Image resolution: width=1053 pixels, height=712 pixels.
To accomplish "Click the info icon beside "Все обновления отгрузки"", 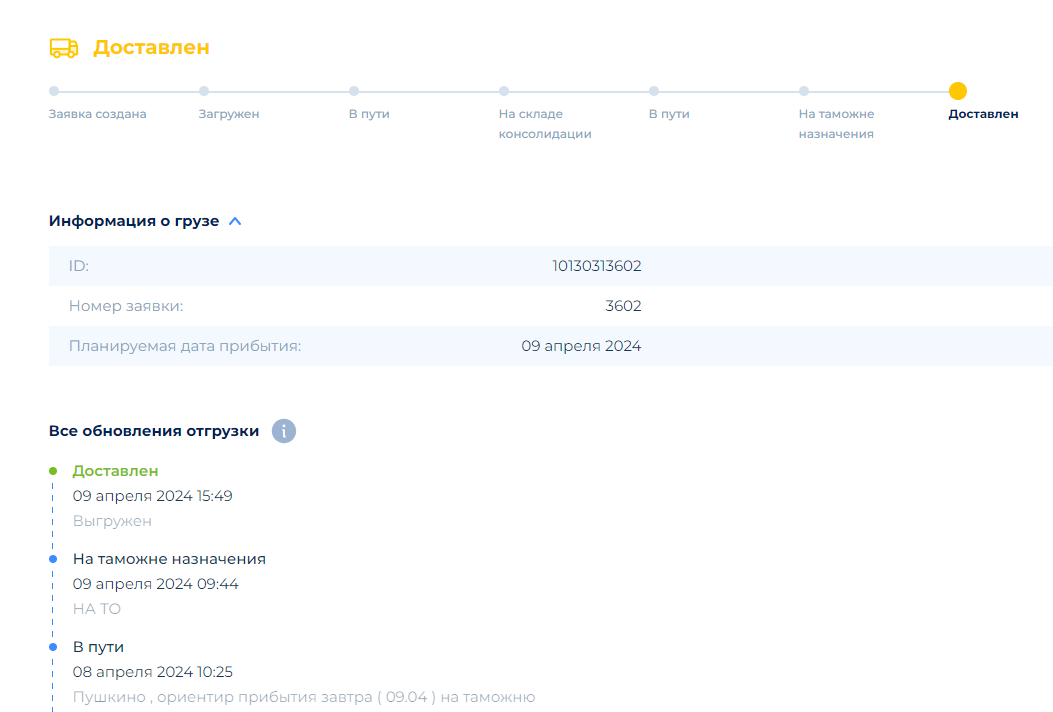I will point(284,431).
